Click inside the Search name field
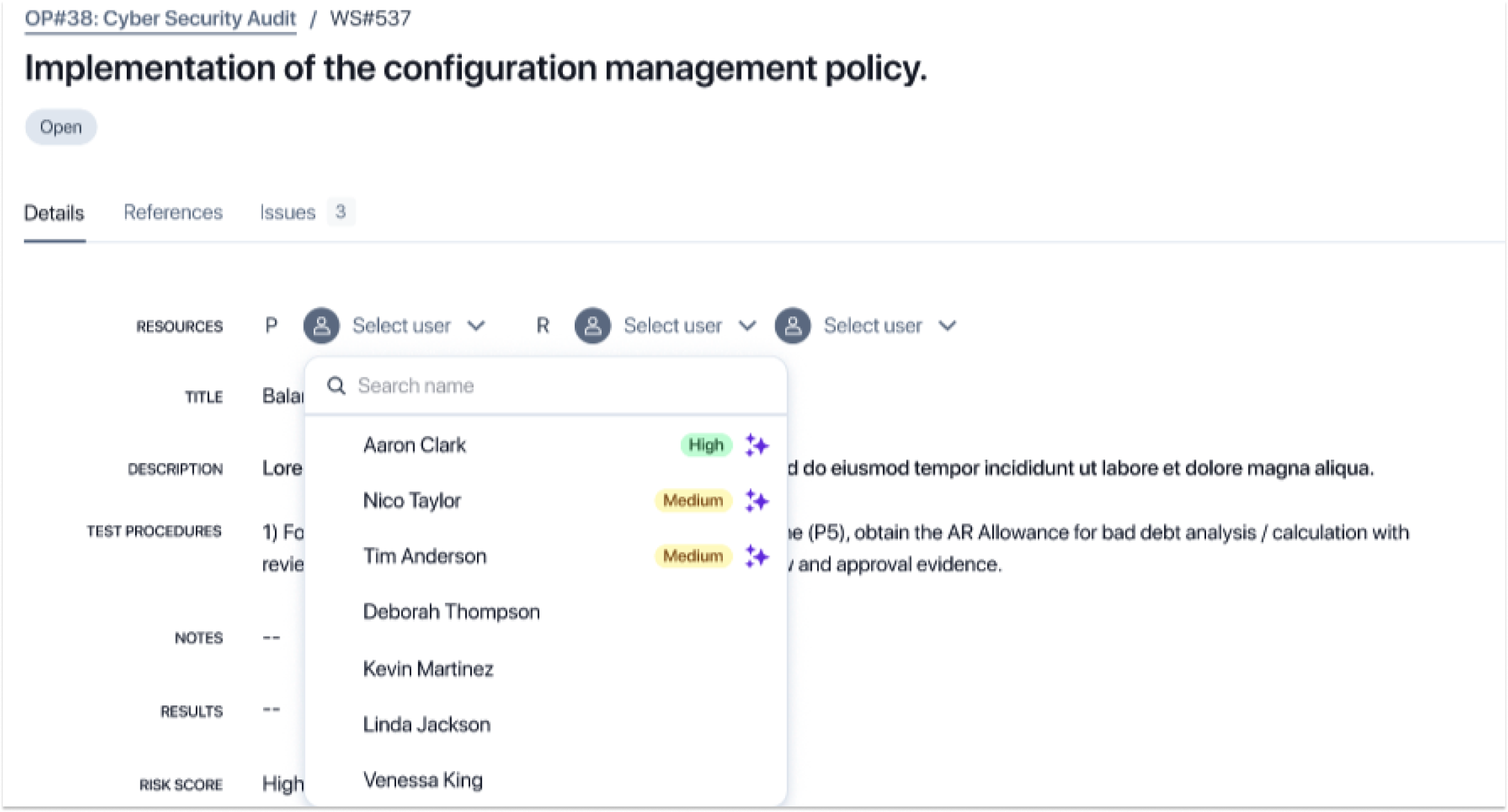 485,386
